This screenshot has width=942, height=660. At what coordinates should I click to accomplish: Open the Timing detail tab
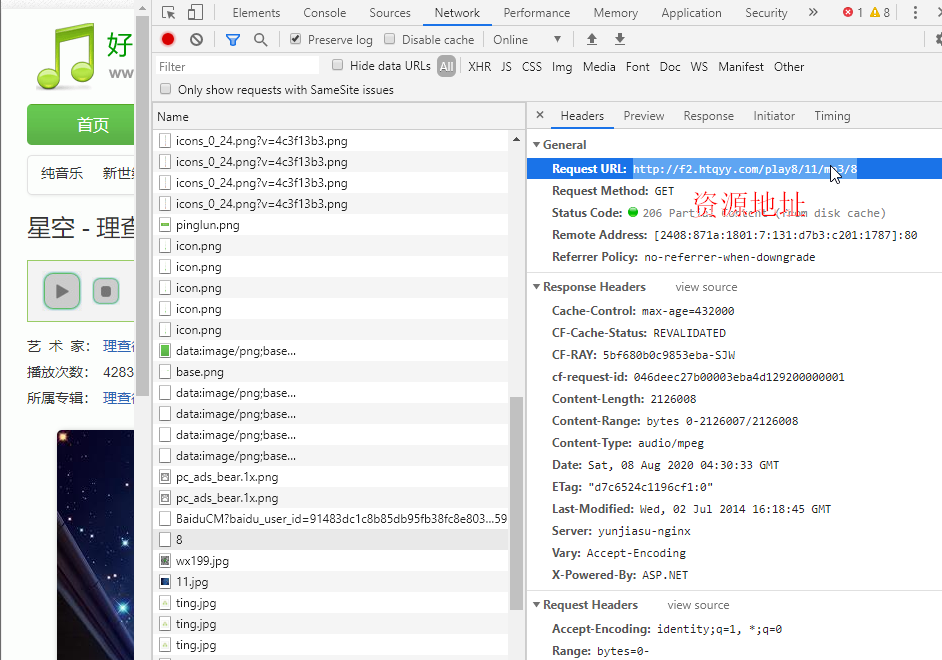point(832,116)
